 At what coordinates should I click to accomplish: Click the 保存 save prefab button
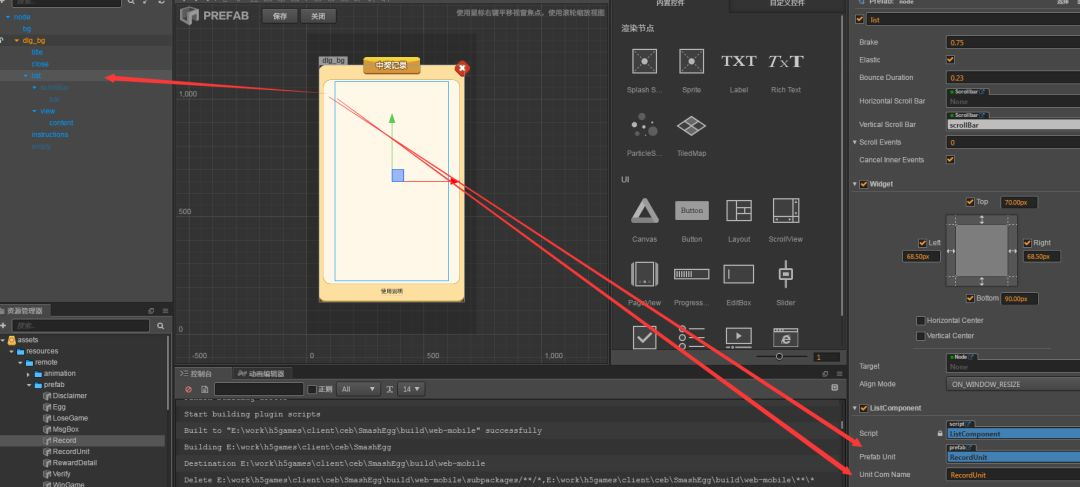(280, 16)
